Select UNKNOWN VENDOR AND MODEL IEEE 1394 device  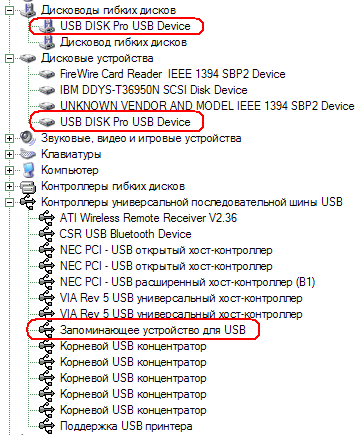coord(207,106)
